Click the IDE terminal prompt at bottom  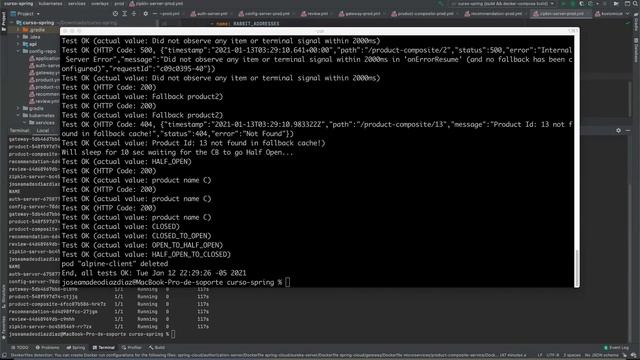pyautogui.click(x=92, y=334)
